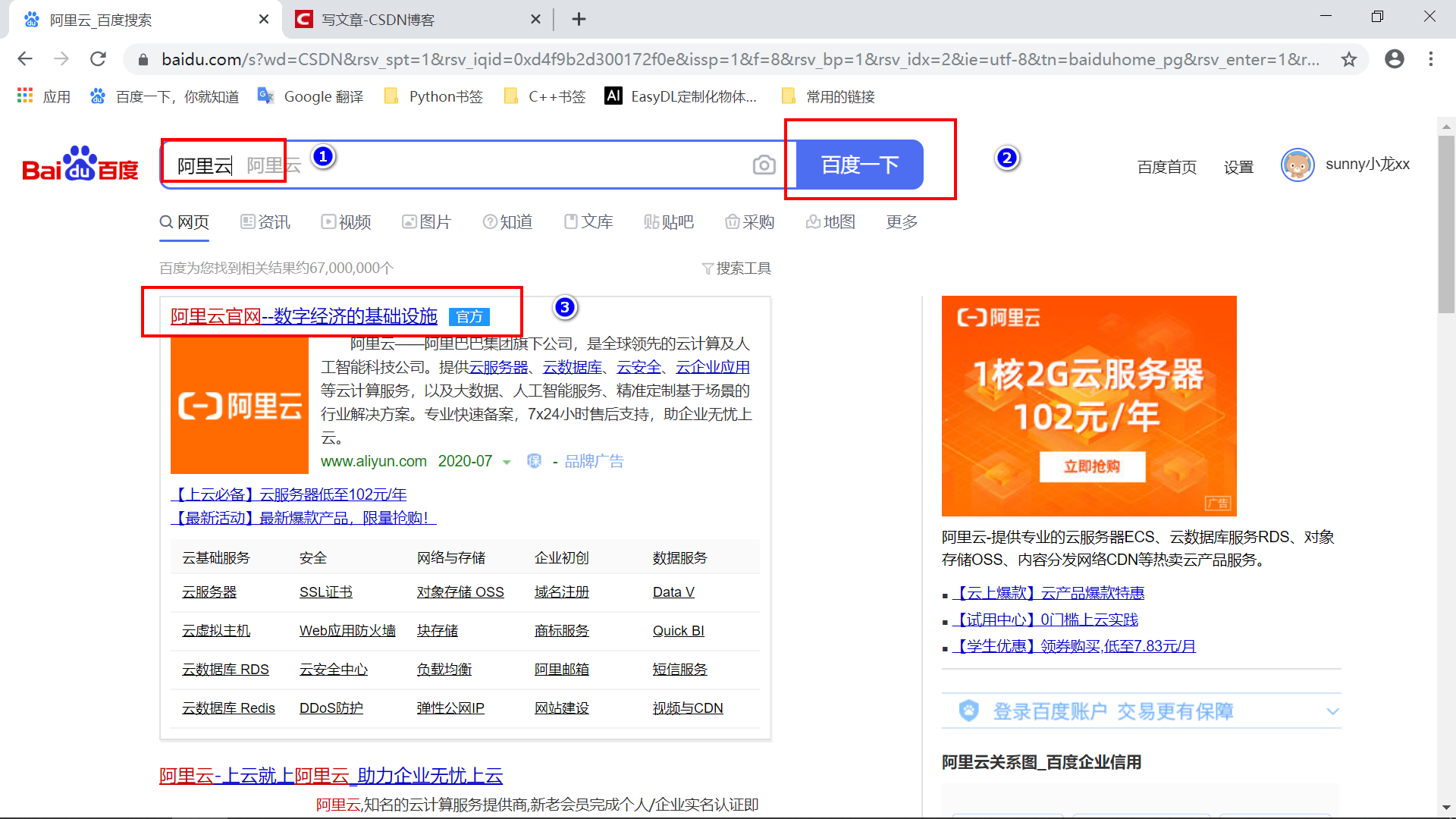The width and height of the screenshot is (1456, 819).
Task: Open 【最新活动】最新爆款产品 link
Action: coord(303,518)
